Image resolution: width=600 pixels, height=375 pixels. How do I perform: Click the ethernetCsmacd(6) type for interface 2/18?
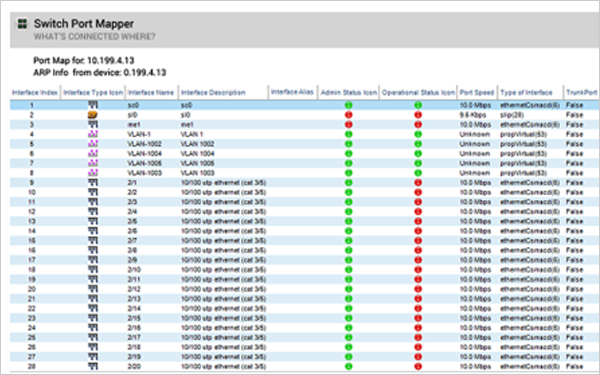[x=530, y=347]
